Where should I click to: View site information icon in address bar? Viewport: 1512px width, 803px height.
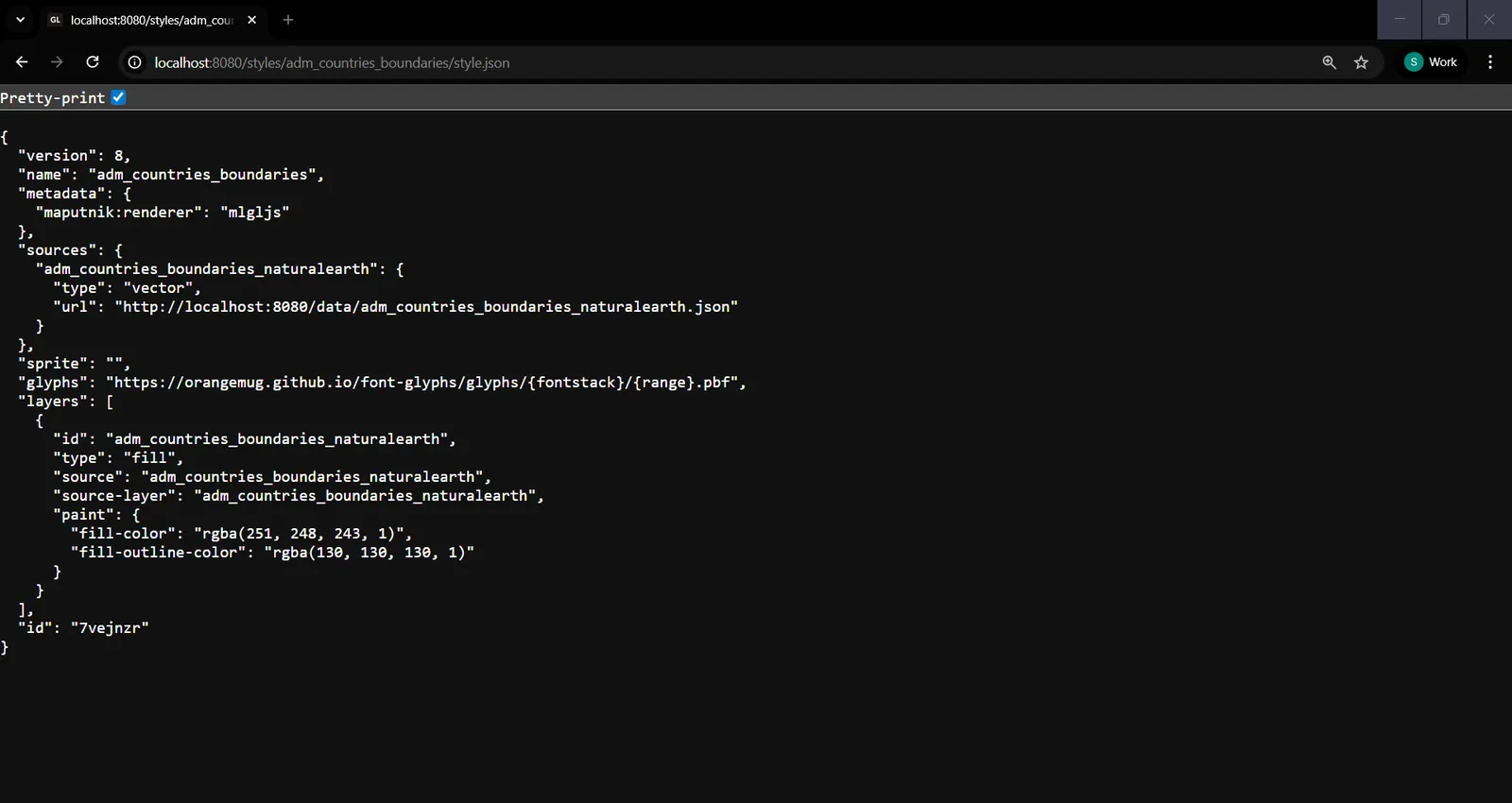click(x=134, y=62)
